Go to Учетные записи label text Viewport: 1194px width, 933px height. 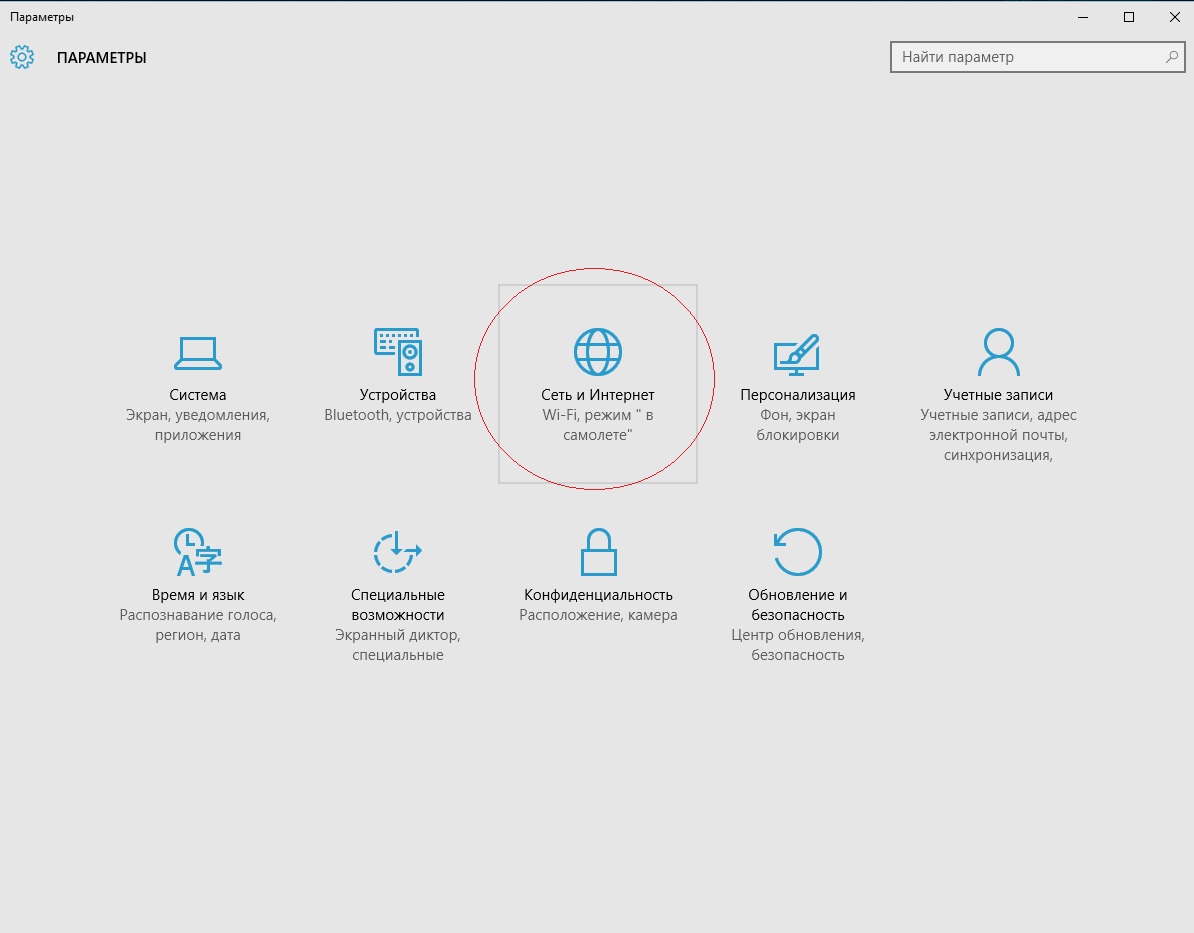click(x=998, y=395)
